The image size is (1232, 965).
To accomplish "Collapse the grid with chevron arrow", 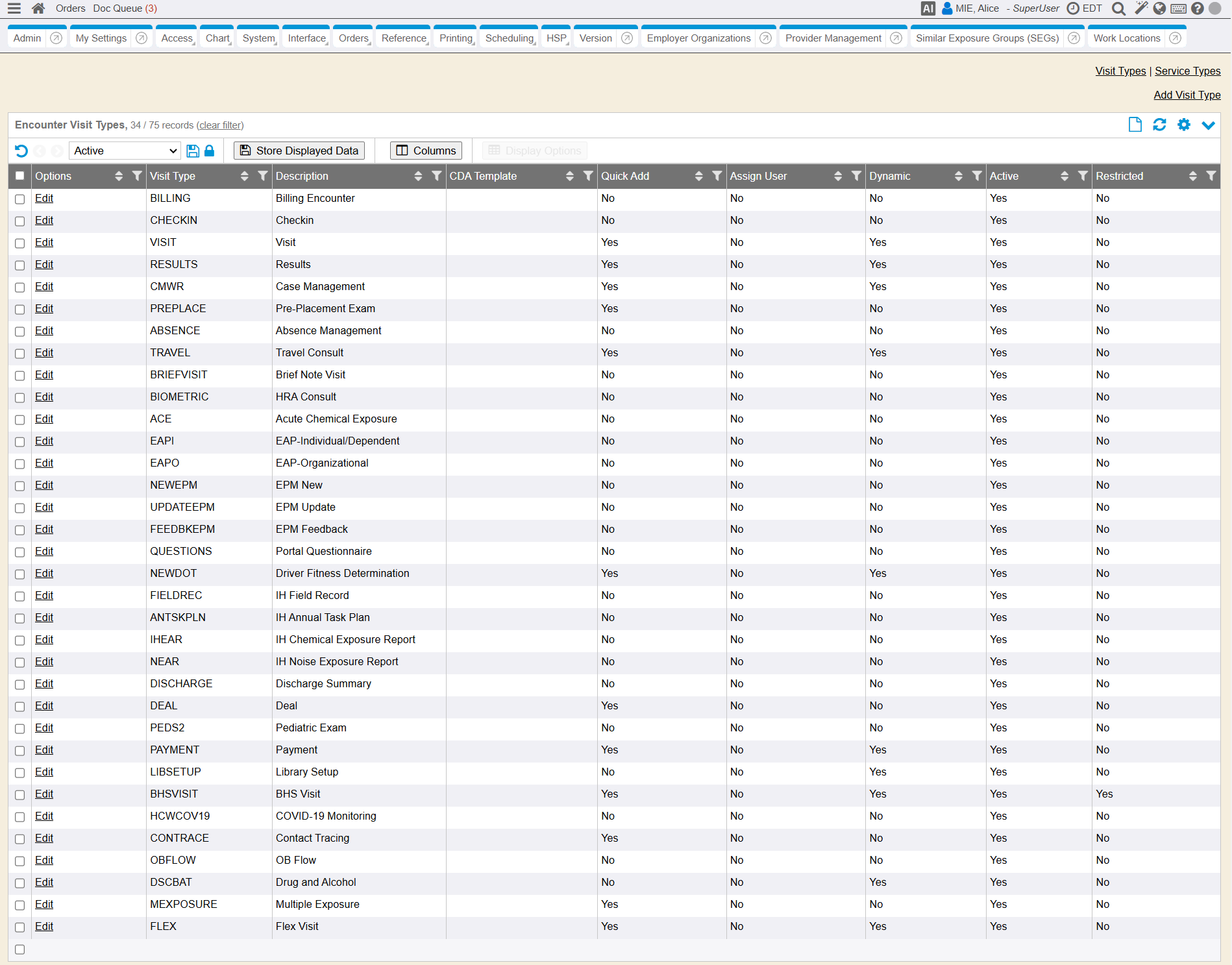I will [1208, 125].
